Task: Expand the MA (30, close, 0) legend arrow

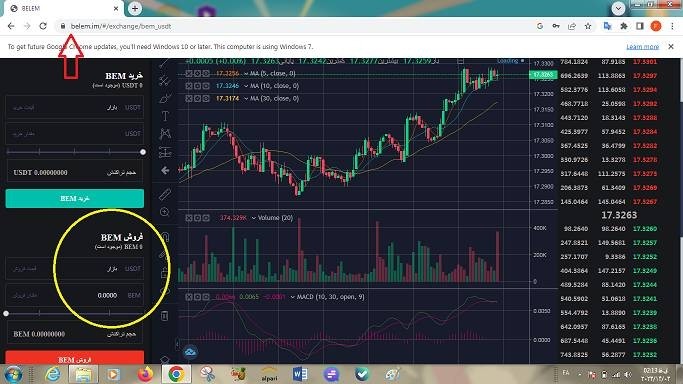Action: coord(246,99)
